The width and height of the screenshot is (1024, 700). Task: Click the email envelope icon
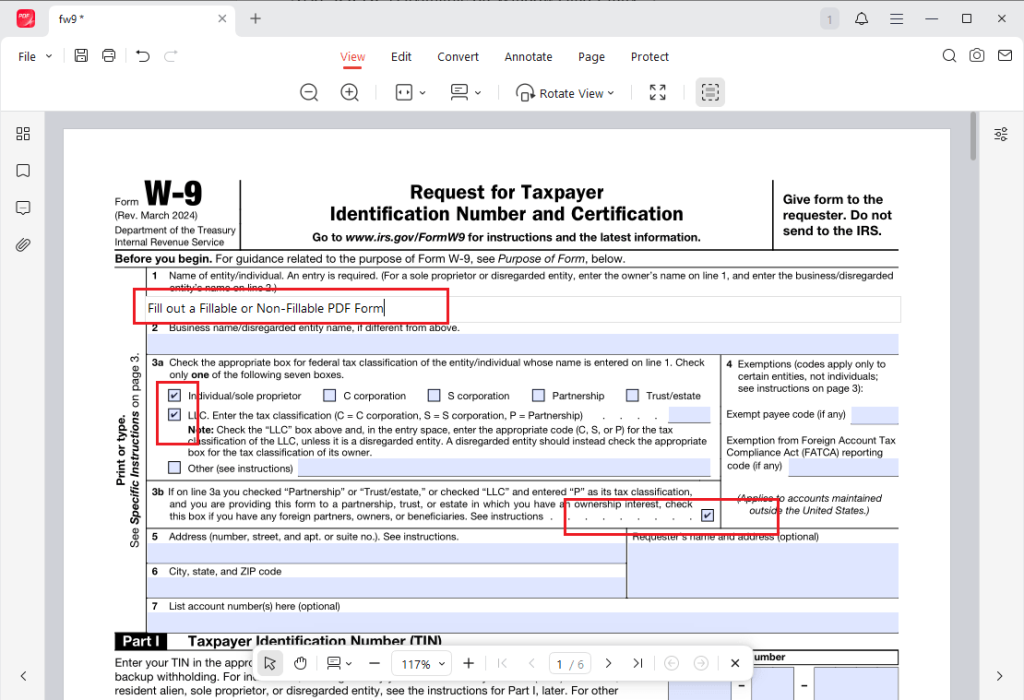tap(1005, 56)
